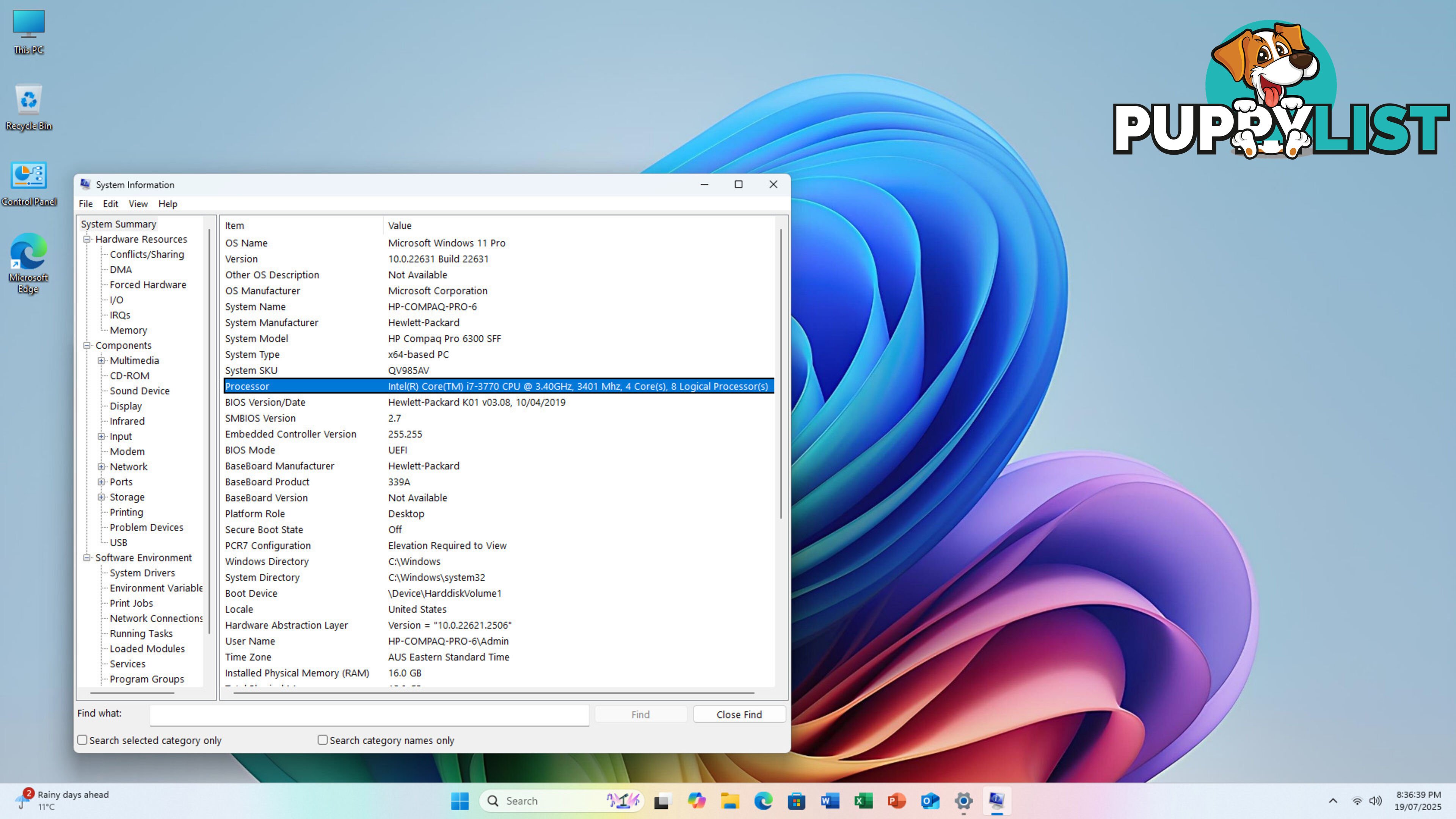Select Installed Physical Memory (RAM) row

[499, 673]
